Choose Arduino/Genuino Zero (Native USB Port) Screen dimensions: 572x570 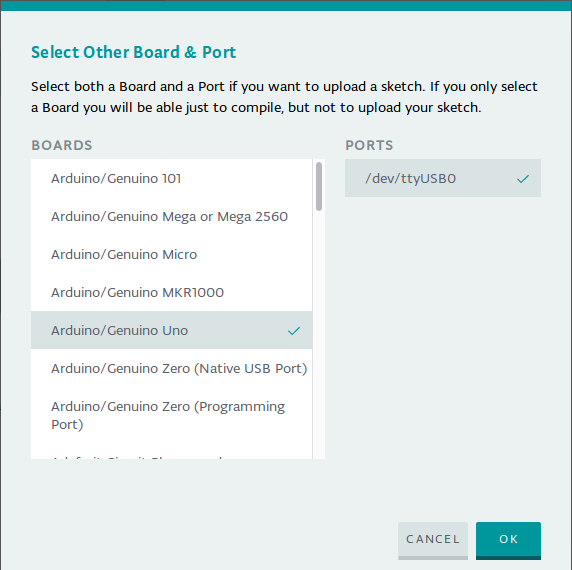171,368
